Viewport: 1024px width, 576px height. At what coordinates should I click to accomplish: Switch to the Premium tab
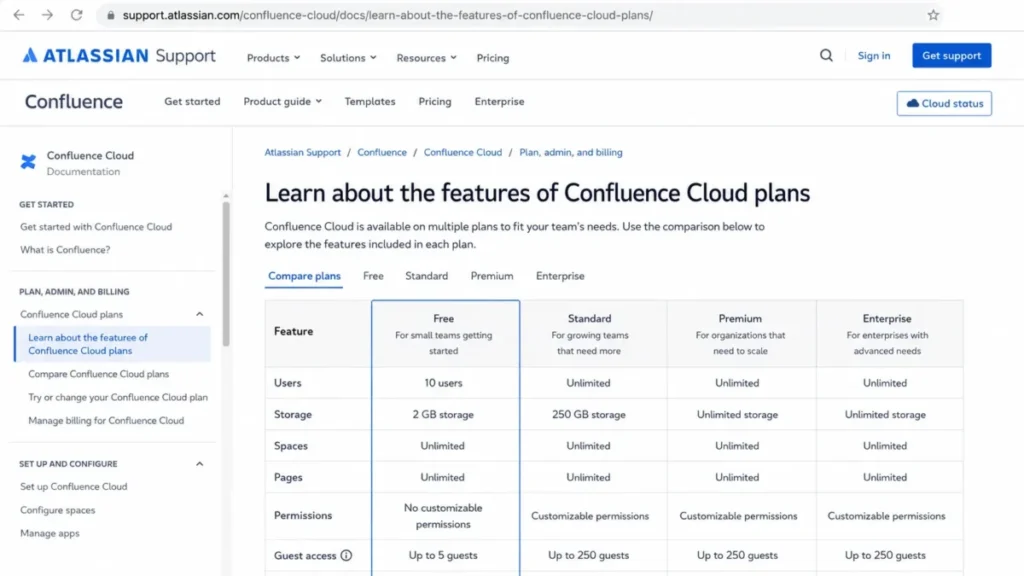point(492,276)
